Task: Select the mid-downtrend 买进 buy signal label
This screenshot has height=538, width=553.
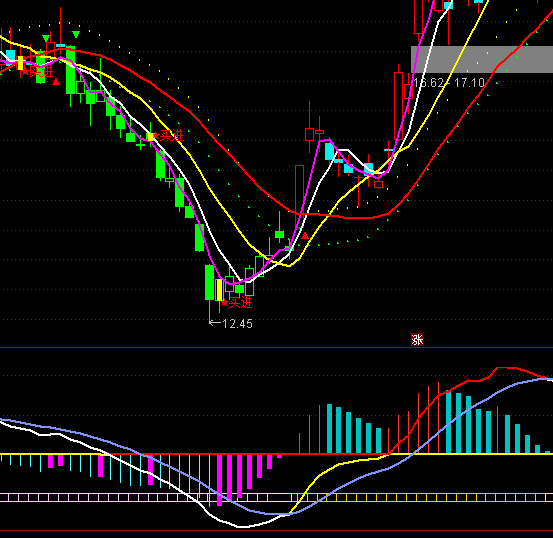Action: (168, 135)
